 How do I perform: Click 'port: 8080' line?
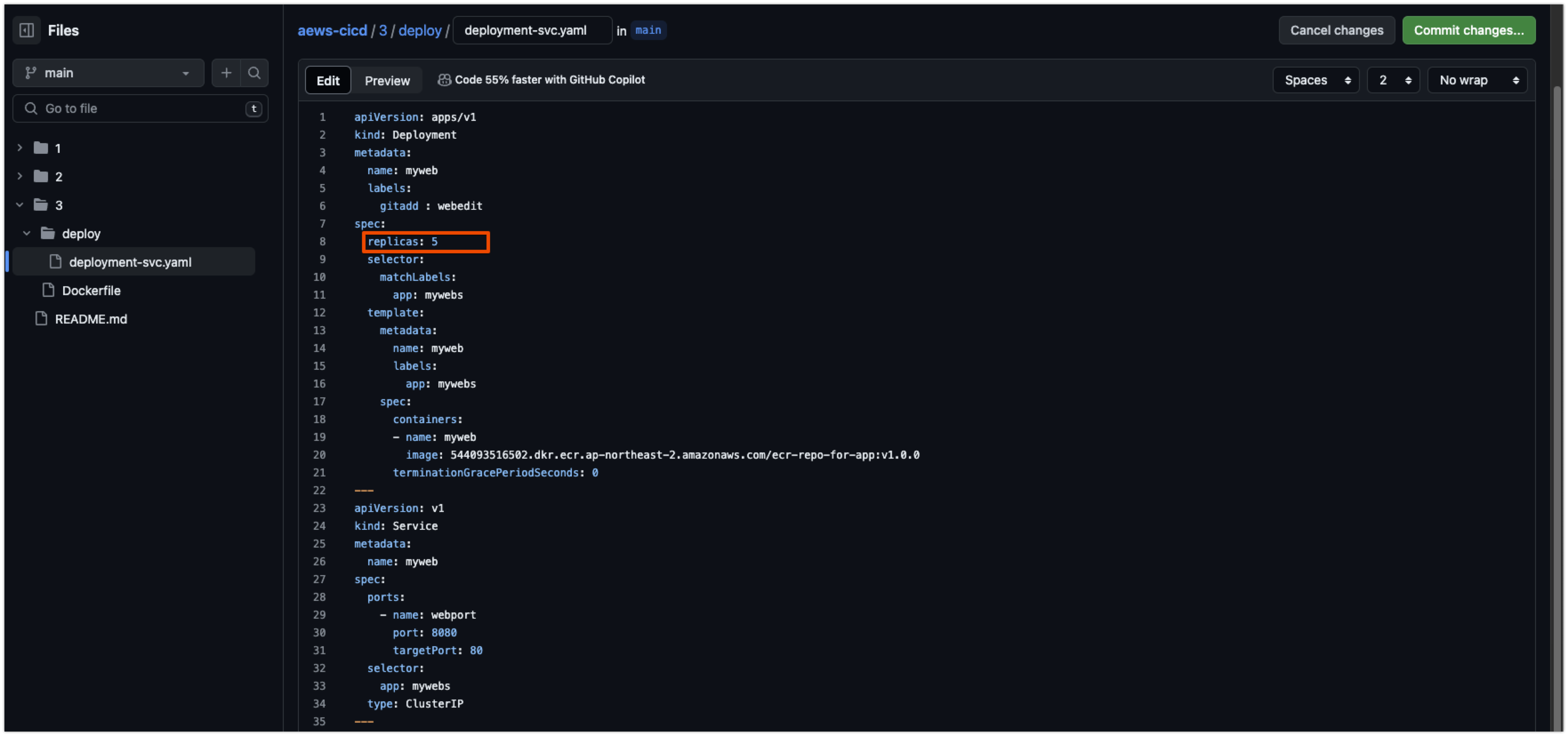(425, 632)
